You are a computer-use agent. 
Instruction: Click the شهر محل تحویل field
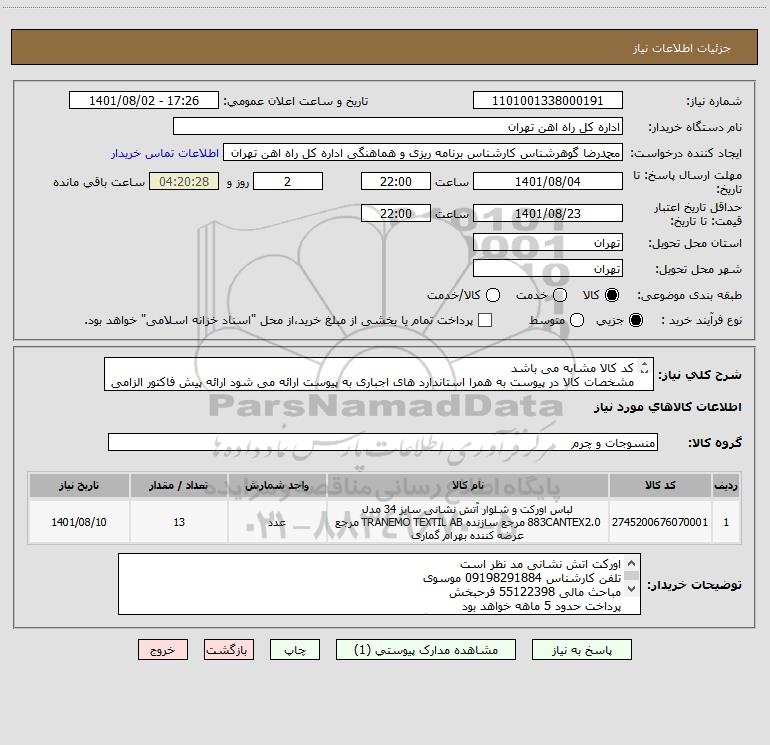pyautogui.click(x=548, y=268)
